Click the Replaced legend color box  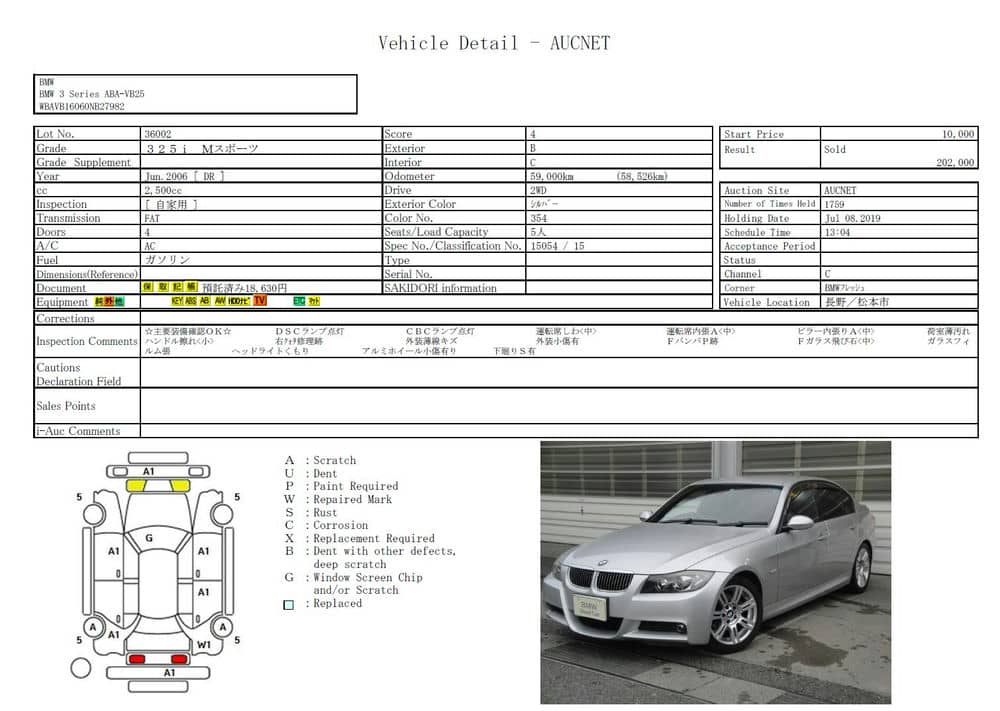(289, 604)
